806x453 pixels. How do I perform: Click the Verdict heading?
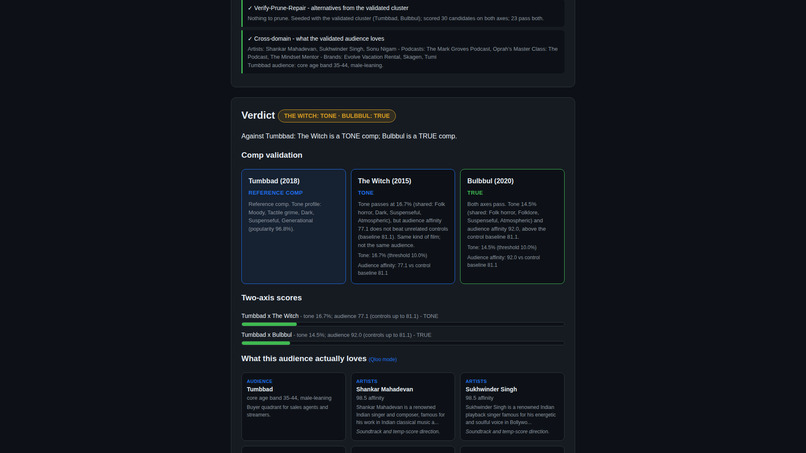[x=258, y=115]
